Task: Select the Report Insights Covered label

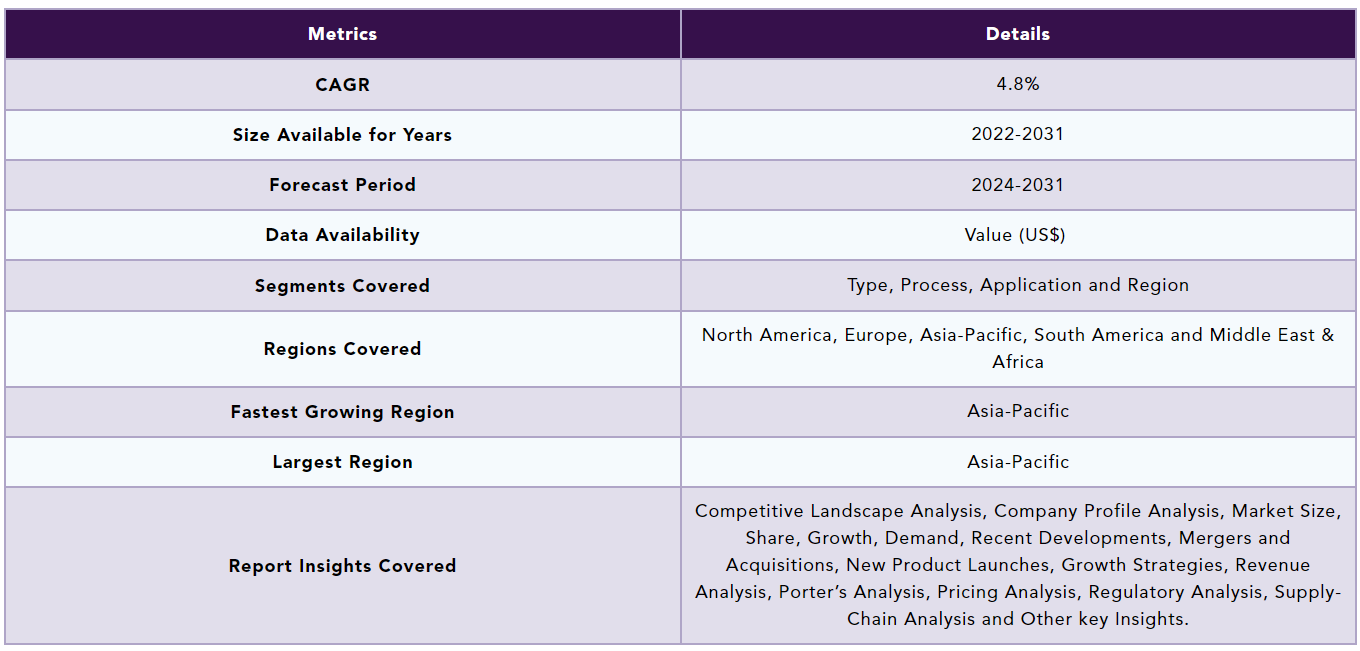Action: pyautogui.click(x=342, y=566)
